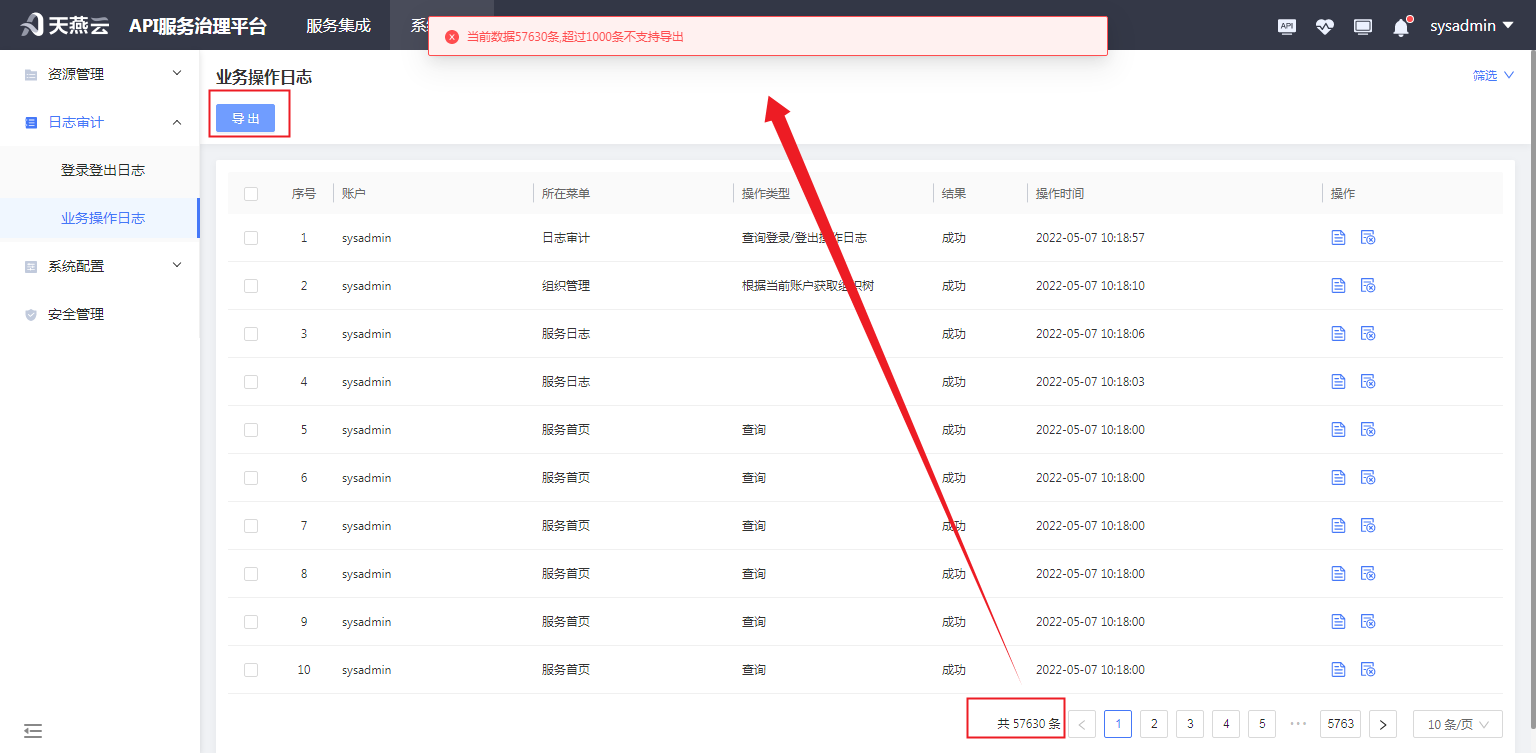1536x753 pixels.
Task: Expand the 筛选 filter panel
Action: coord(1493,75)
